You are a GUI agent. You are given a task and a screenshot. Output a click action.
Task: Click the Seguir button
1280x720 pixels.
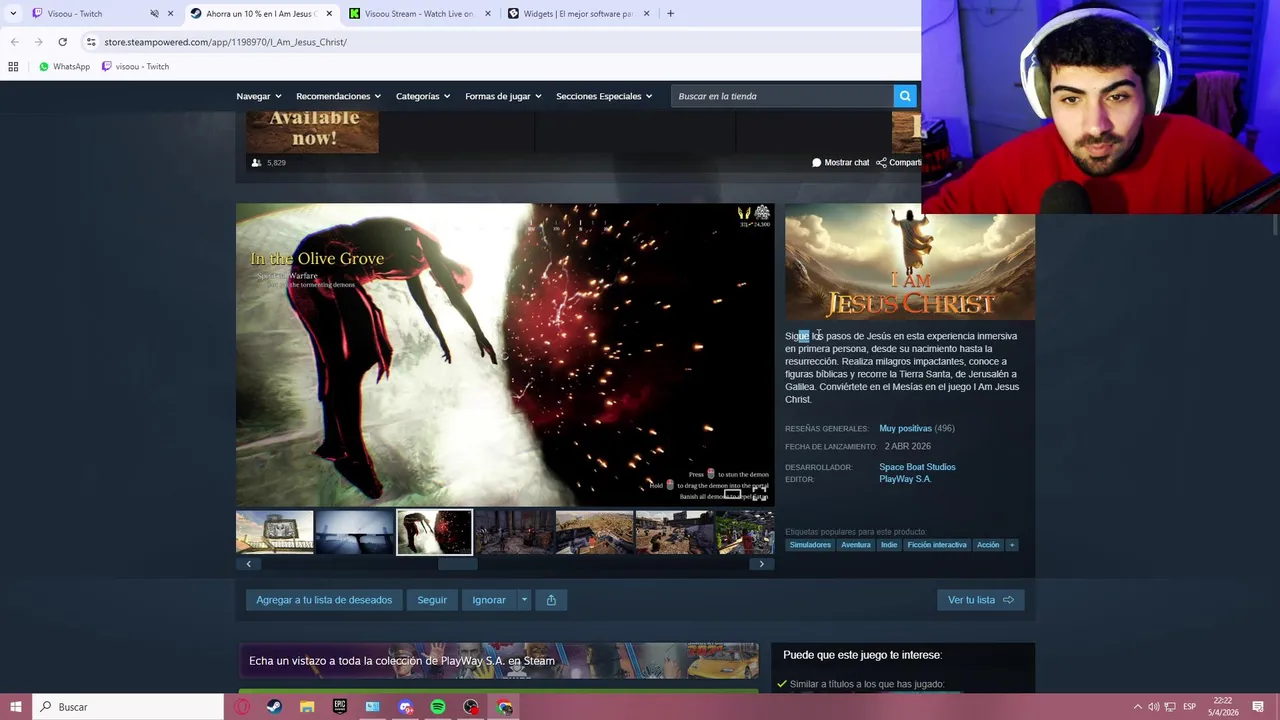(x=432, y=600)
